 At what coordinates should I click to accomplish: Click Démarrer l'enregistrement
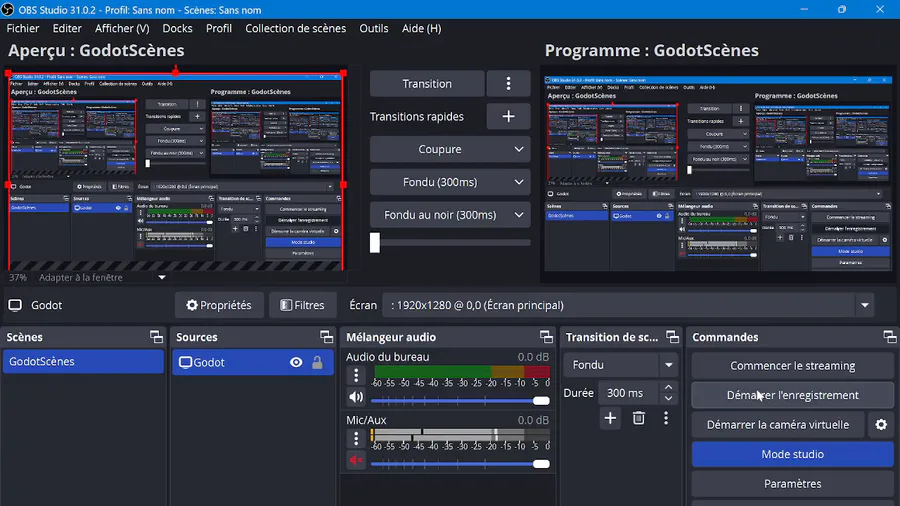[x=792, y=395]
